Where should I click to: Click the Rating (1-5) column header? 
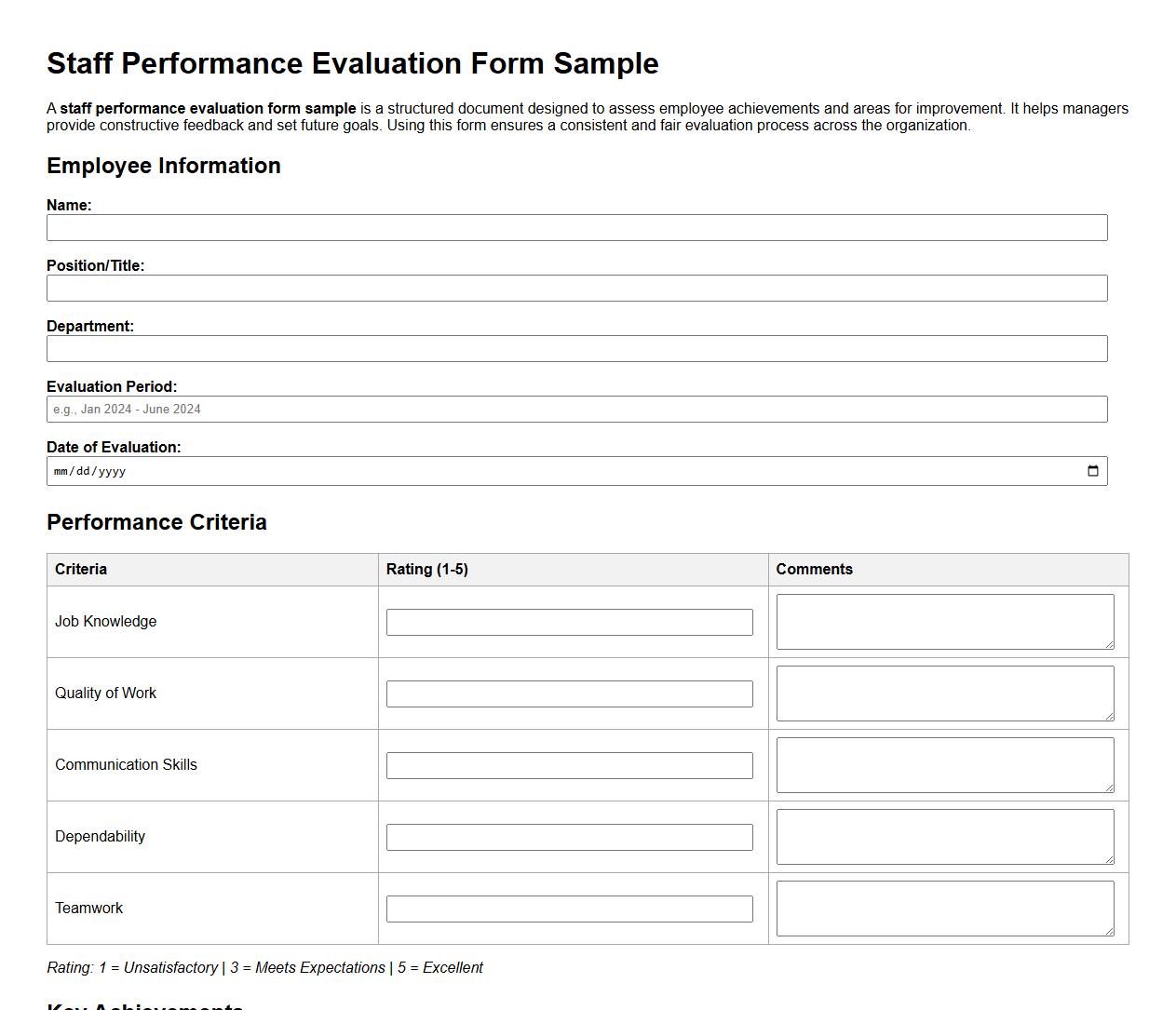coord(429,569)
